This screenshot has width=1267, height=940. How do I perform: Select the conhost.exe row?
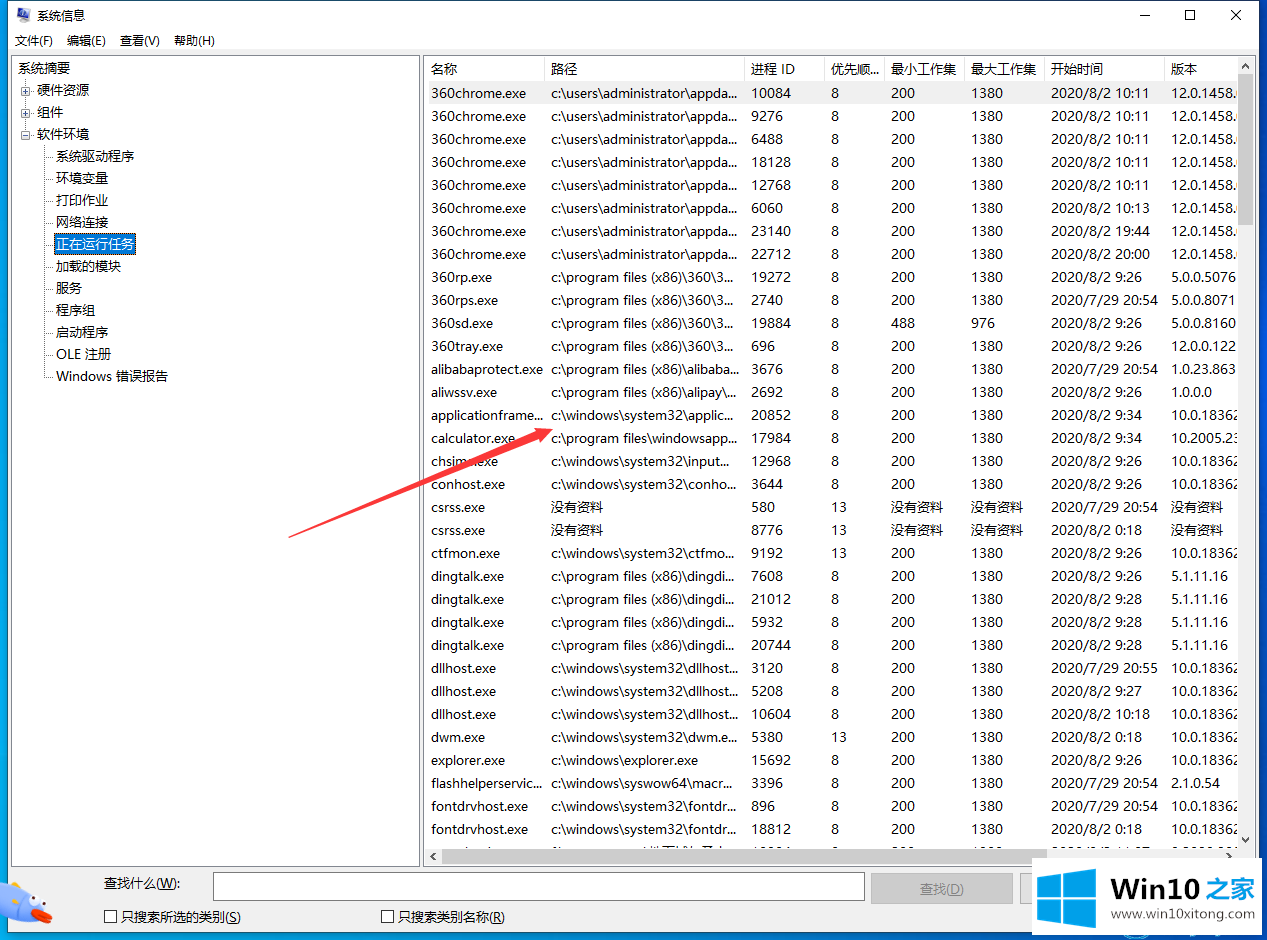point(831,484)
